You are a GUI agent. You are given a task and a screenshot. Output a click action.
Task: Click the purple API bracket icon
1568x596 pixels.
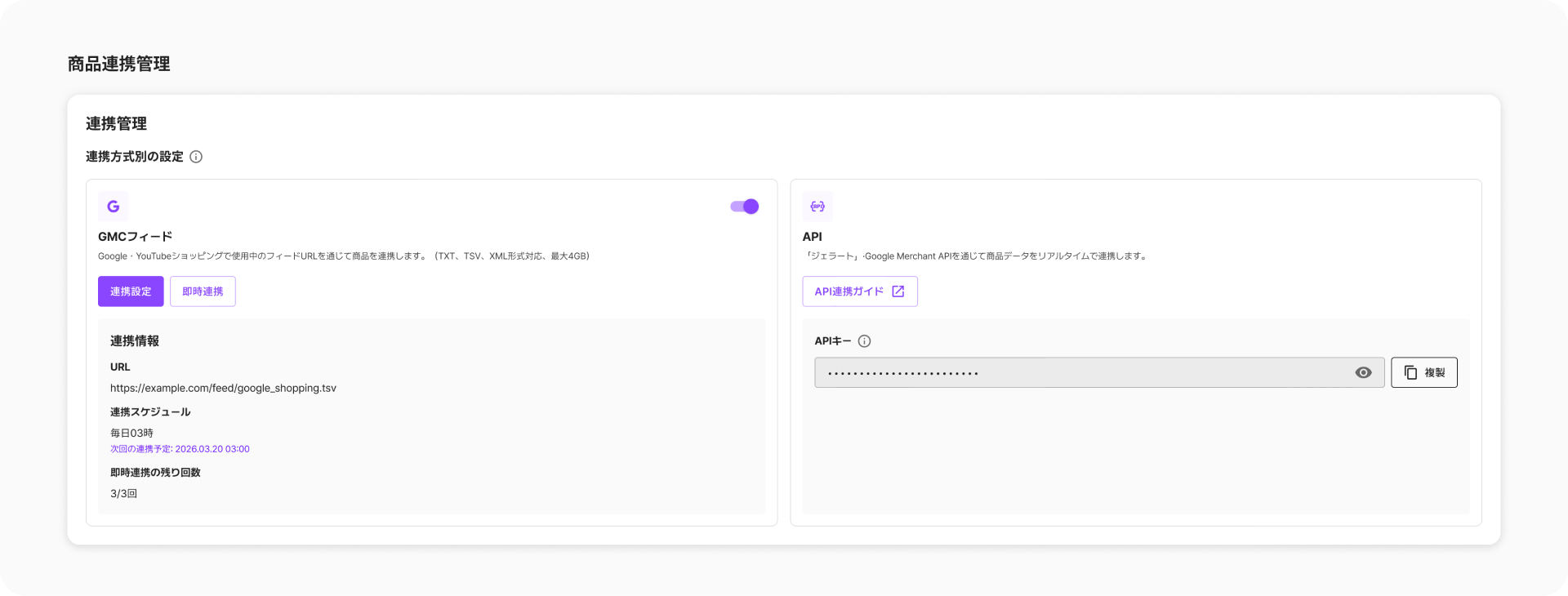tap(817, 207)
